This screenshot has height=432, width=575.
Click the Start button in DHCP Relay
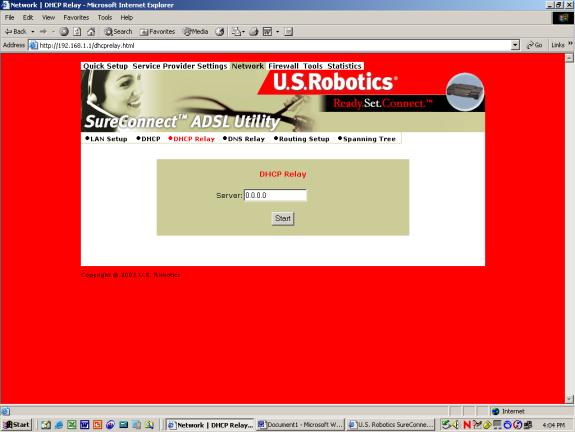[283, 219]
